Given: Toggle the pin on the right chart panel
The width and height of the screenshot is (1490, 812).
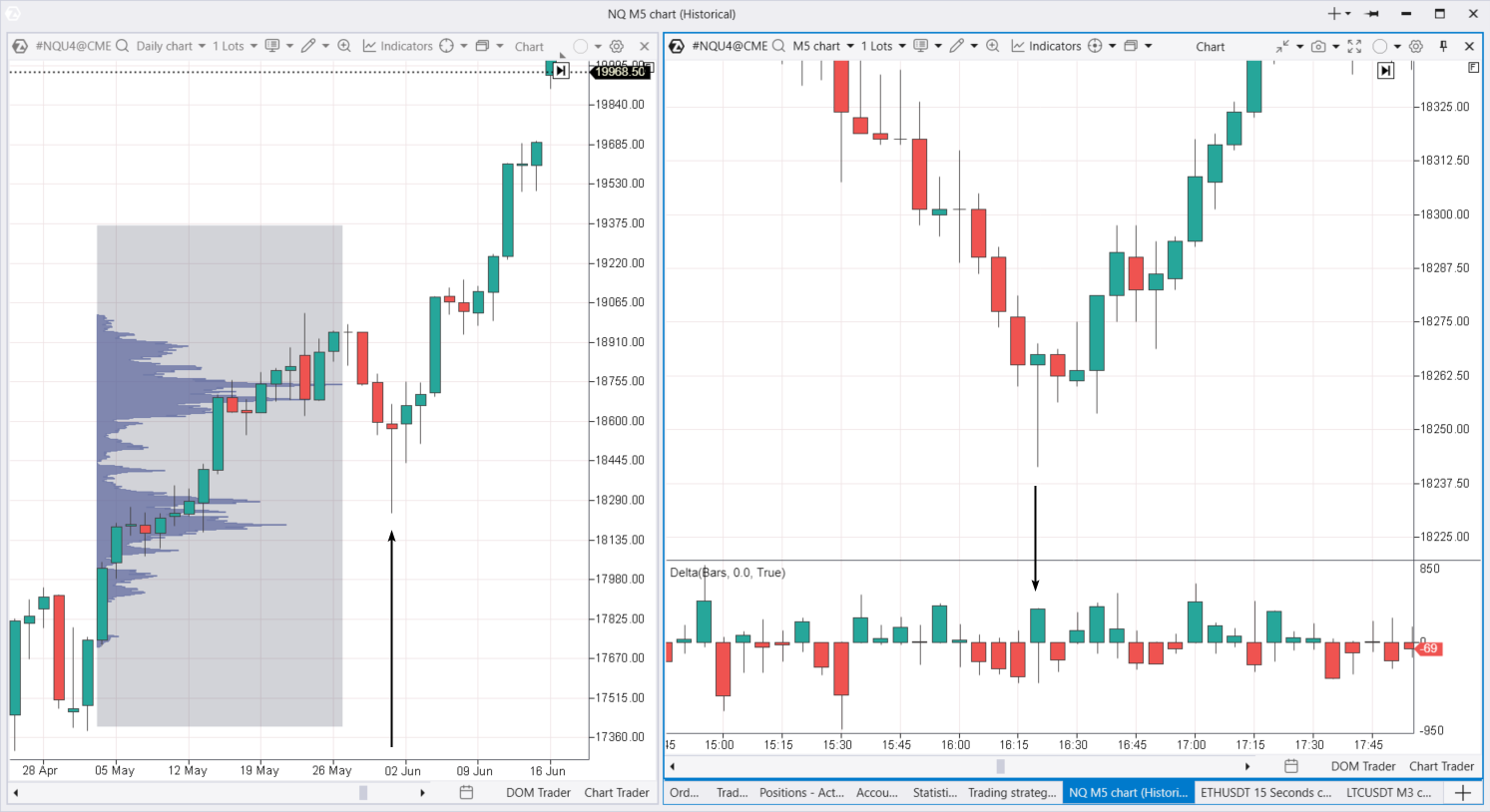Looking at the screenshot, I should click(1443, 46).
